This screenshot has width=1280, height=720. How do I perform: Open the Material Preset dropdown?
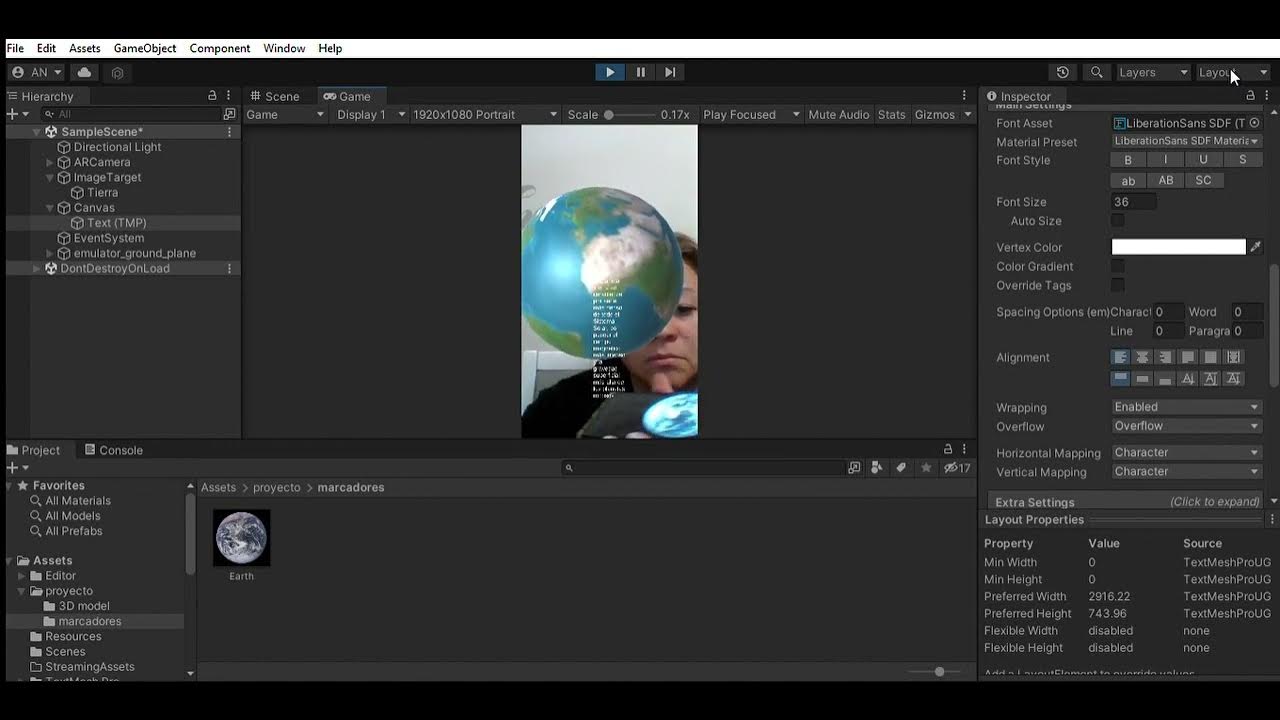(x=1186, y=141)
